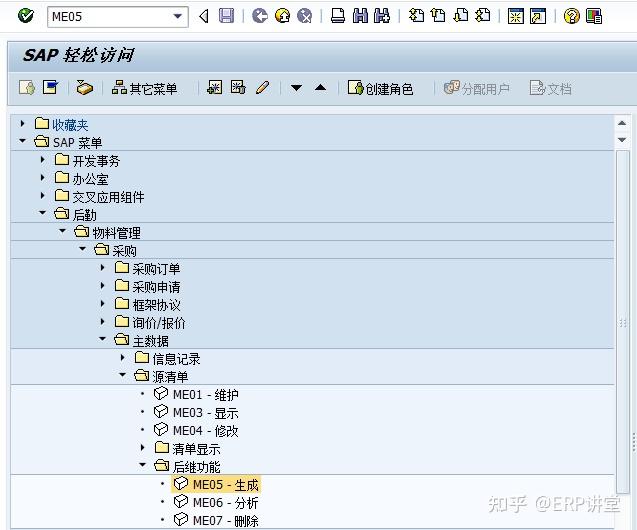
Task: Expand the 信息记录 folder
Action: (x=123, y=357)
